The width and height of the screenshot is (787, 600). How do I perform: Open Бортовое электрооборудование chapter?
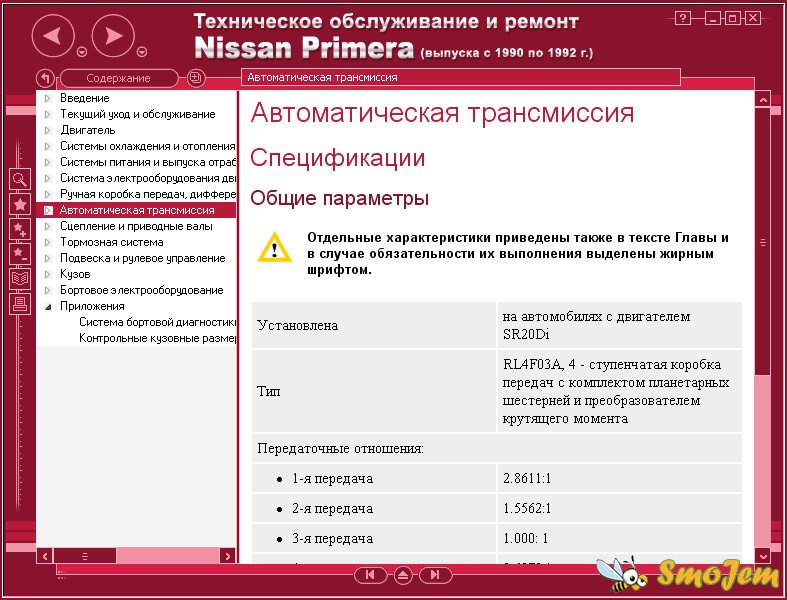[x=142, y=290]
